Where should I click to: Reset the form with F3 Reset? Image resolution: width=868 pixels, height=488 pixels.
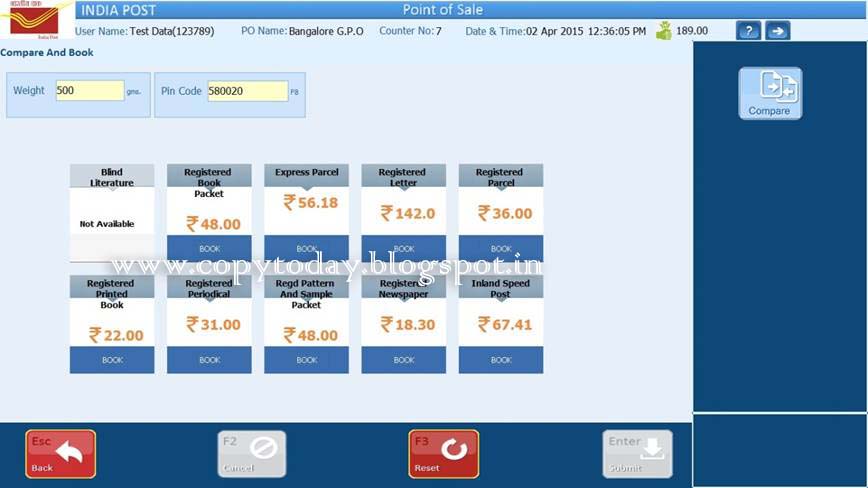pyautogui.click(x=443, y=454)
